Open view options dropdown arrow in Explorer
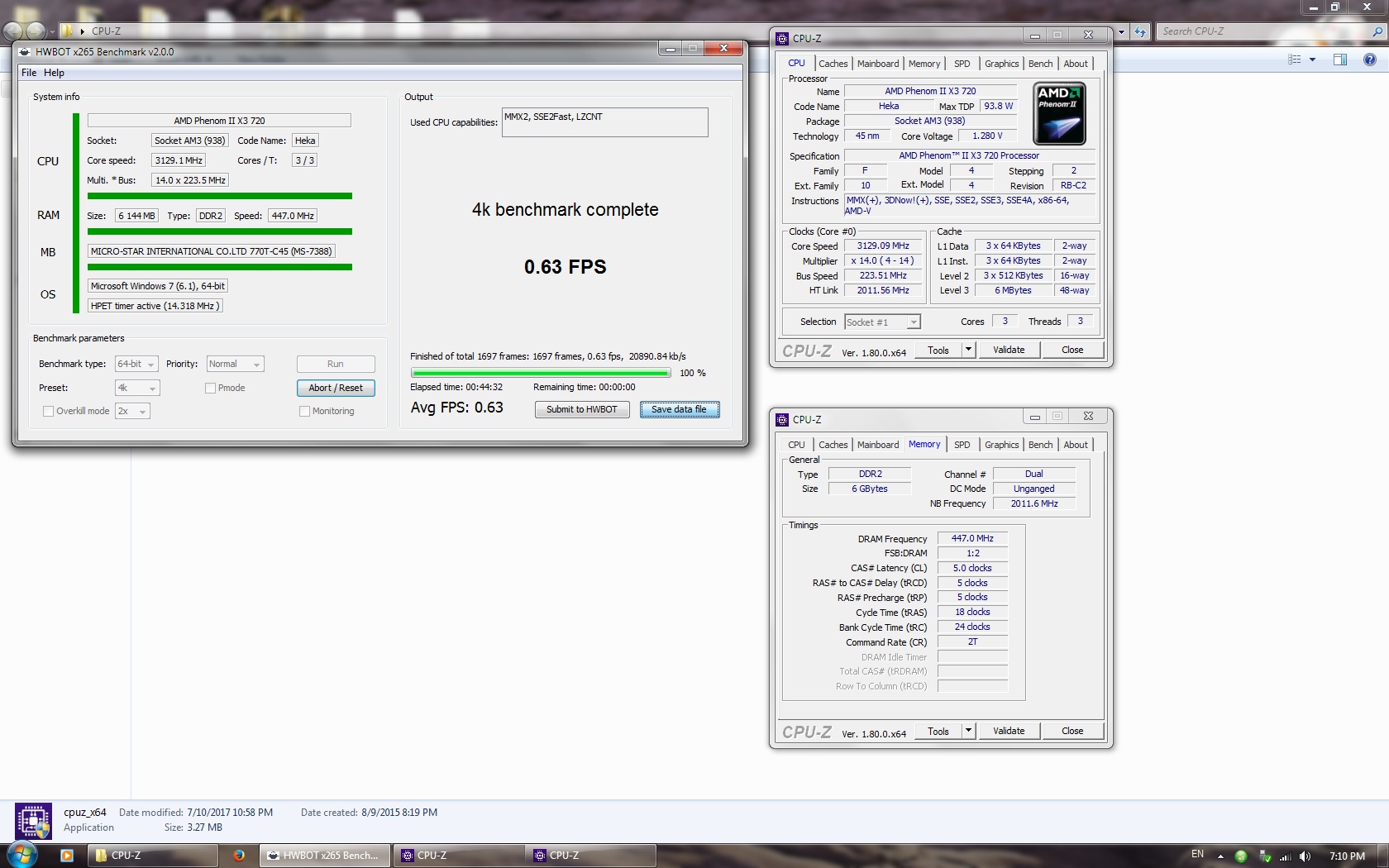Screen dimensions: 1389x868 [x=1312, y=60]
